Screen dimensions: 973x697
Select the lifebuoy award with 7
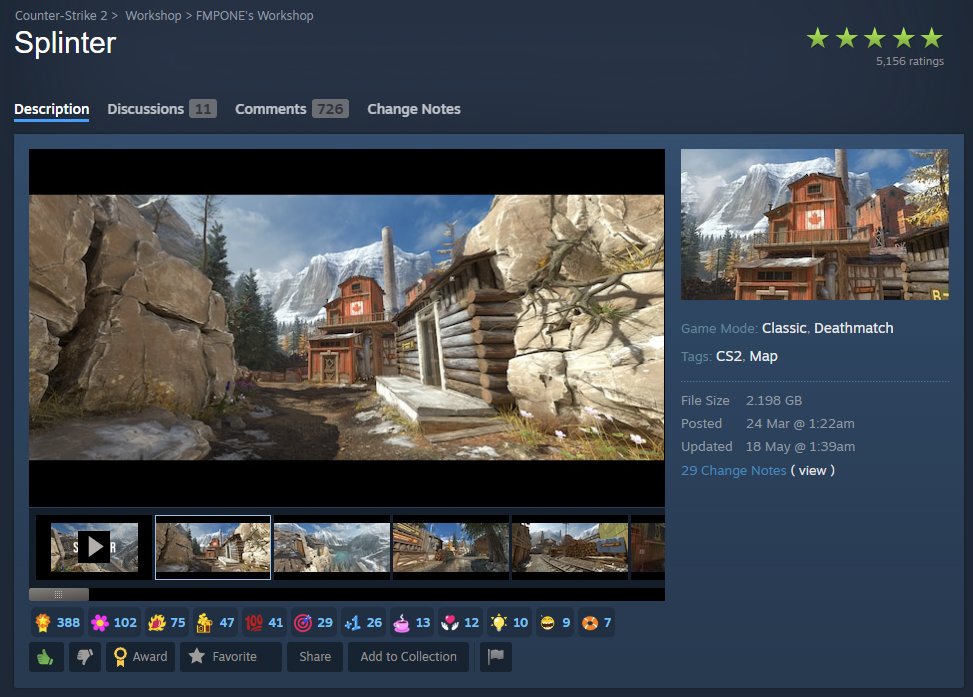596,623
